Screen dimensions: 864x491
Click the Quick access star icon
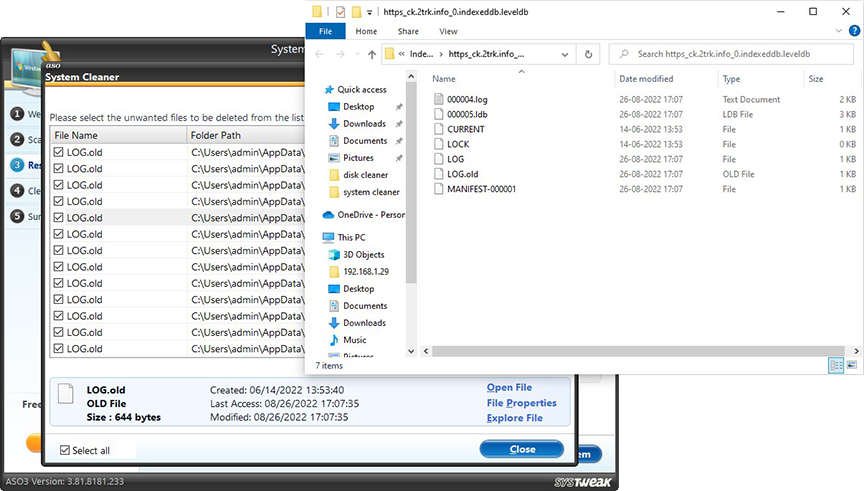(330, 89)
